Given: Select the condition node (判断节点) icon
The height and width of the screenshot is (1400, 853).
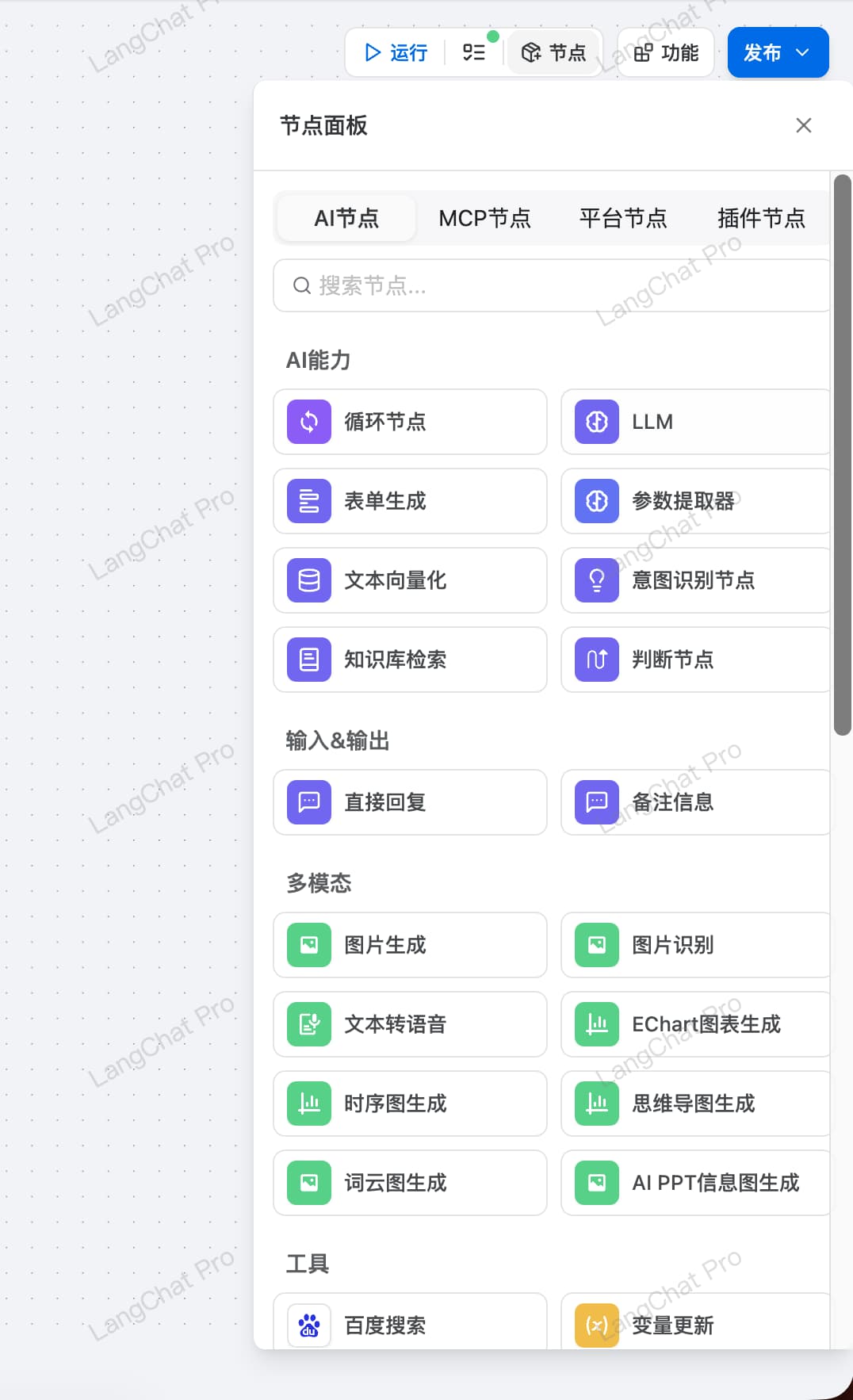Looking at the screenshot, I should click(x=597, y=660).
